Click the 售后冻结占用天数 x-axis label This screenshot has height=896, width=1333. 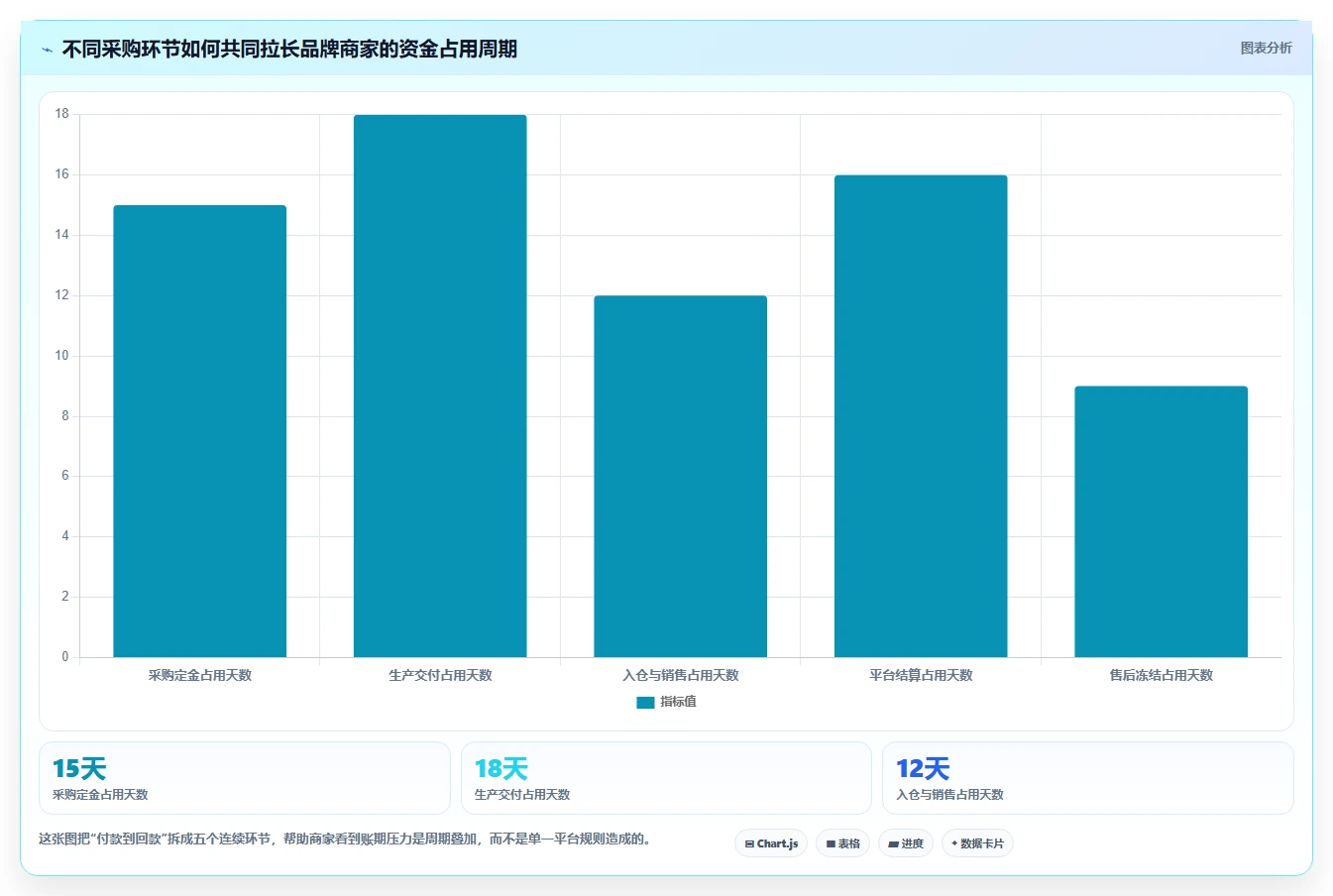pos(1162,675)
